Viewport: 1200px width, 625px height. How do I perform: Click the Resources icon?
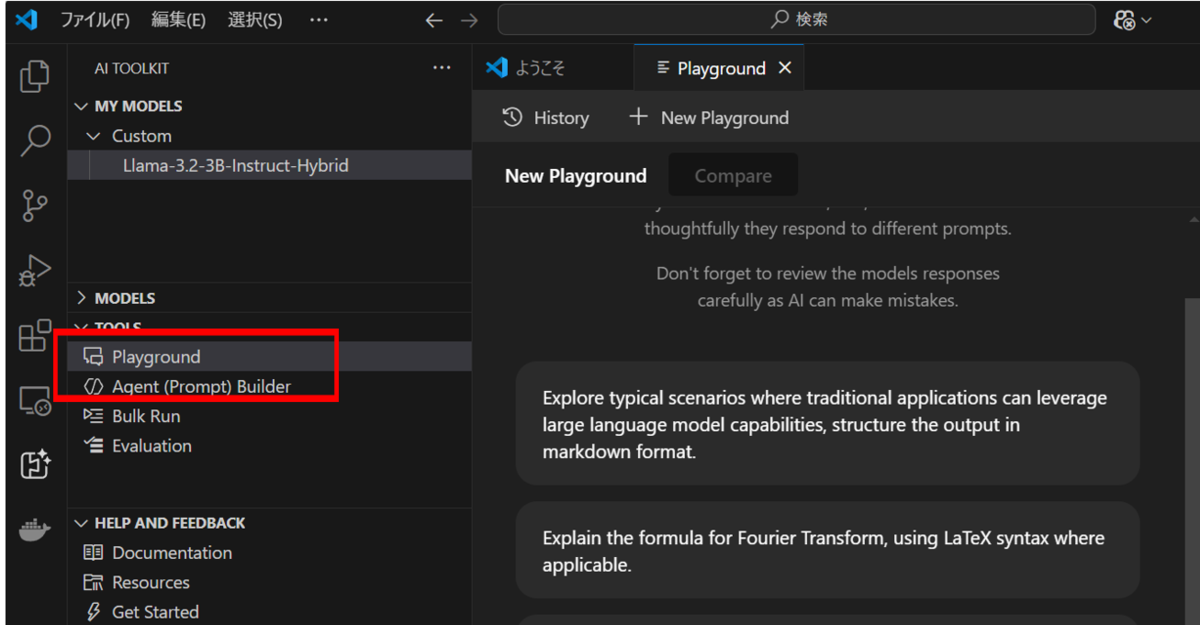93,582
